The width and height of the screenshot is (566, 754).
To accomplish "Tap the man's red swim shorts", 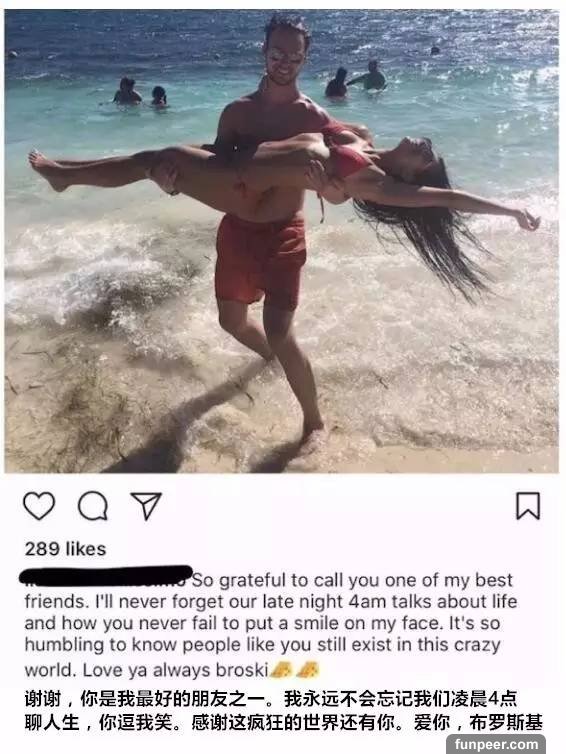I will click(260, 261).
